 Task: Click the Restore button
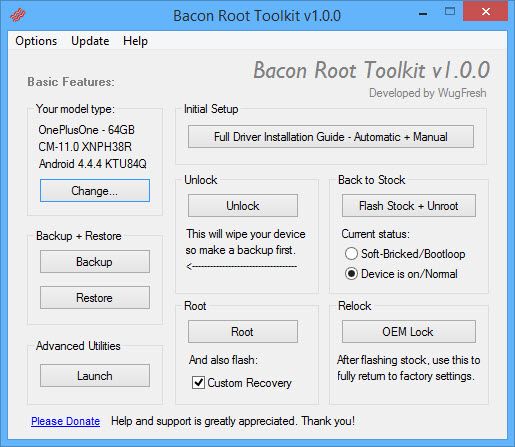pos(95,298)
